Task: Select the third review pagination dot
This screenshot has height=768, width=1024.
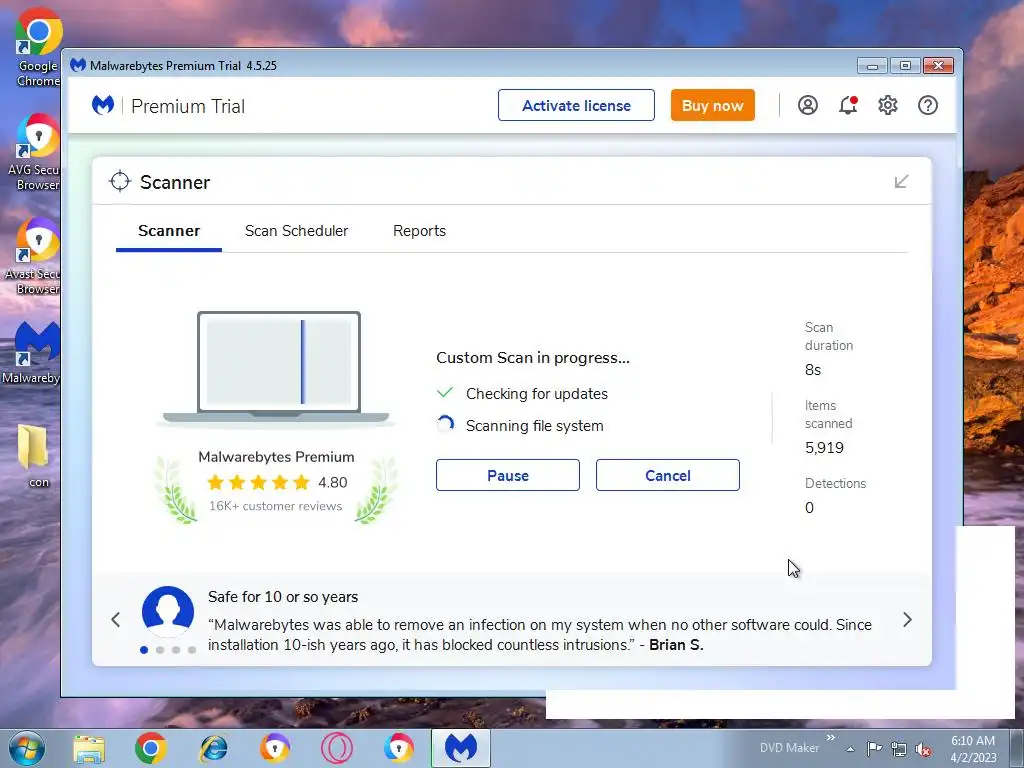Action: coord(176,650)
